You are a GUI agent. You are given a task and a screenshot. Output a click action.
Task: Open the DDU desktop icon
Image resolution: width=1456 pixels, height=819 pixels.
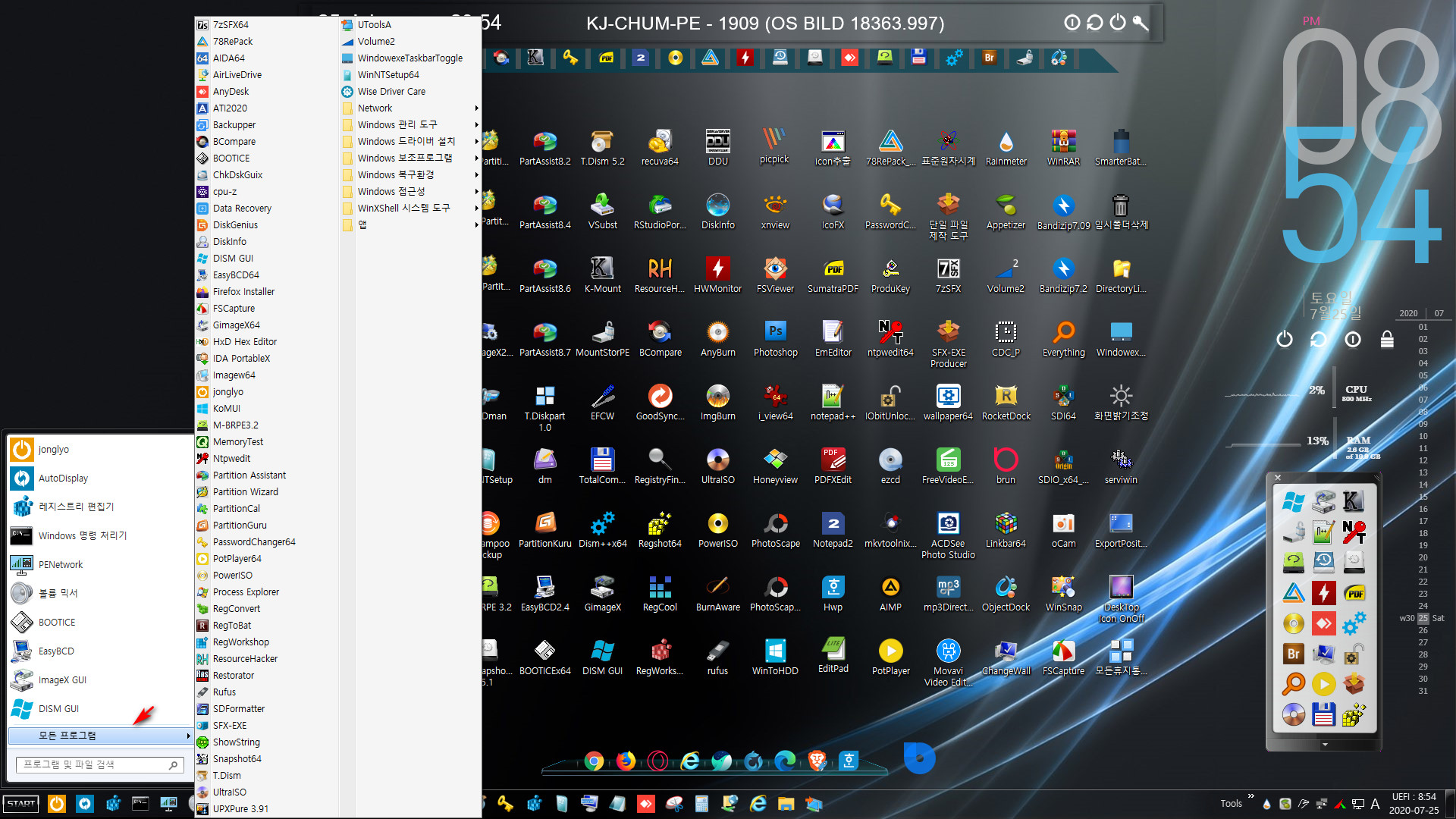click(717, 147)
